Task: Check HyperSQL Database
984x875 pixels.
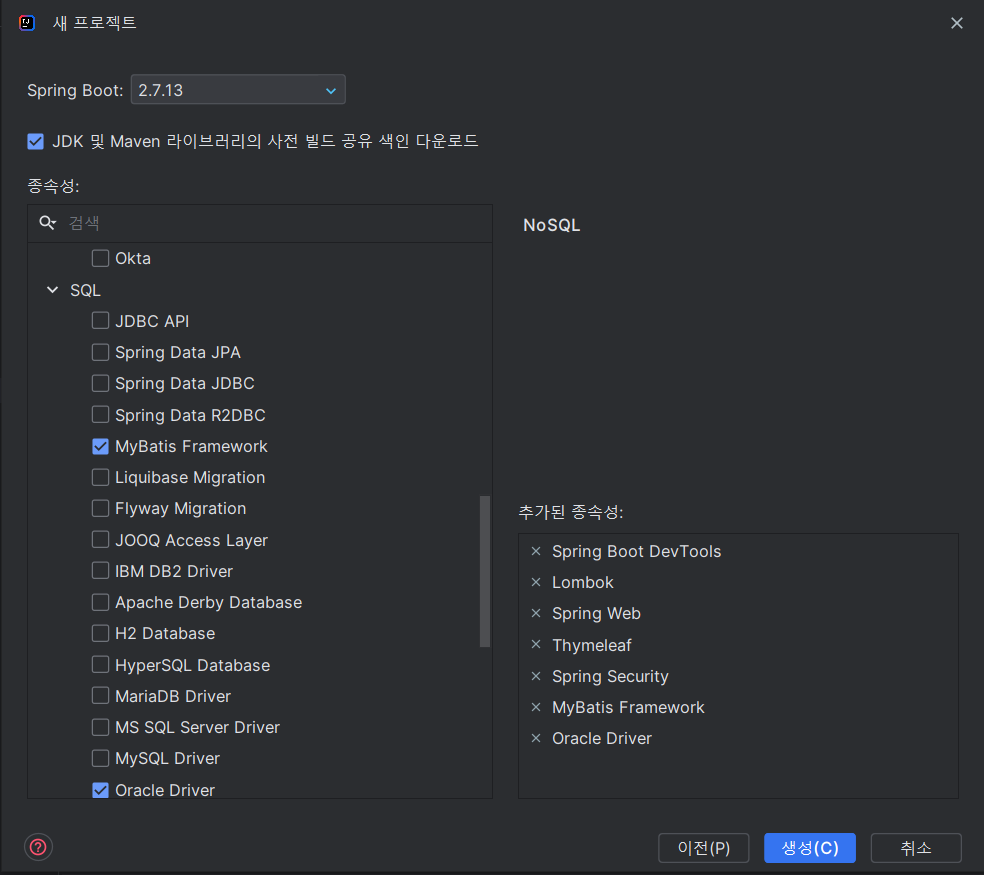Action: point(100,664)
